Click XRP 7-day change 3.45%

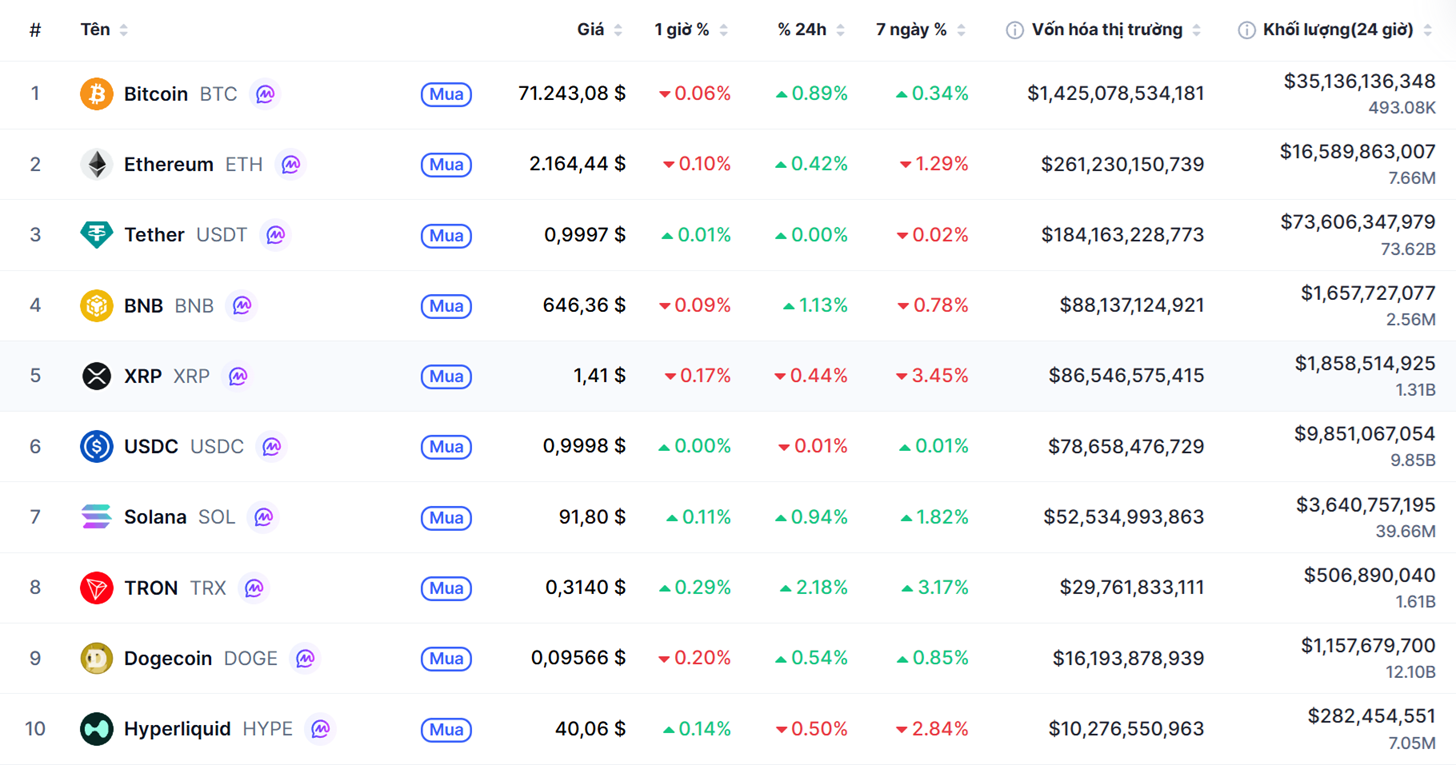point(932,376)
